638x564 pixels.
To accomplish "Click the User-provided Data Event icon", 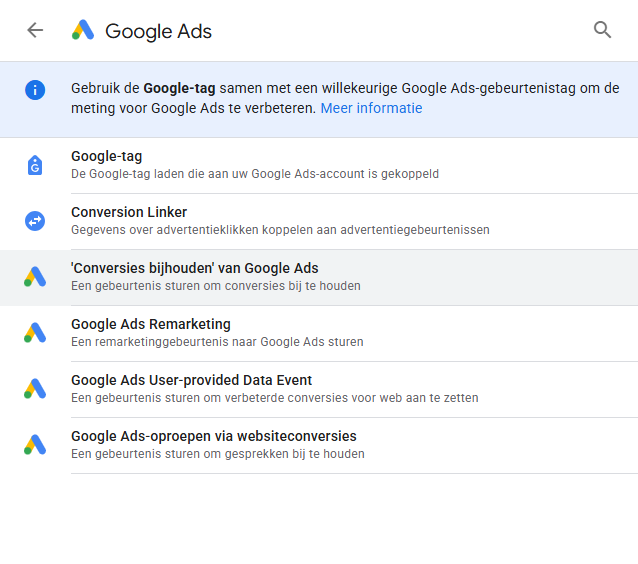I will (x=35, y=389).
